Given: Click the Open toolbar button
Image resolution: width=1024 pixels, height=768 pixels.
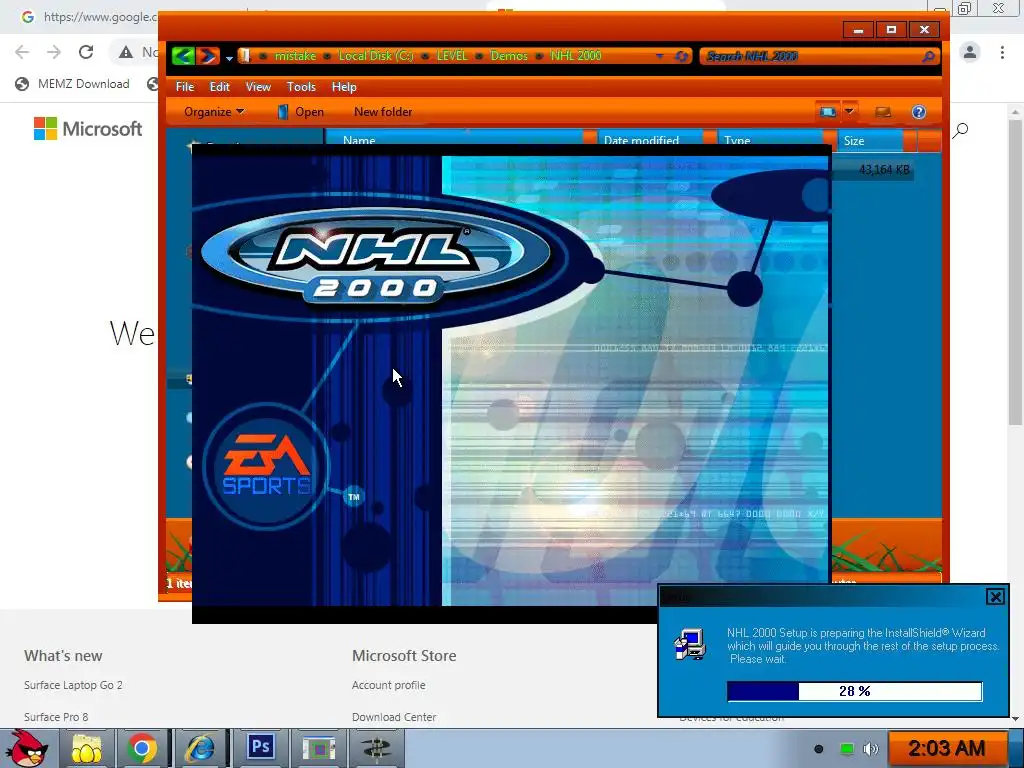Looking at the screenshot, I should [x=300, y=112].
